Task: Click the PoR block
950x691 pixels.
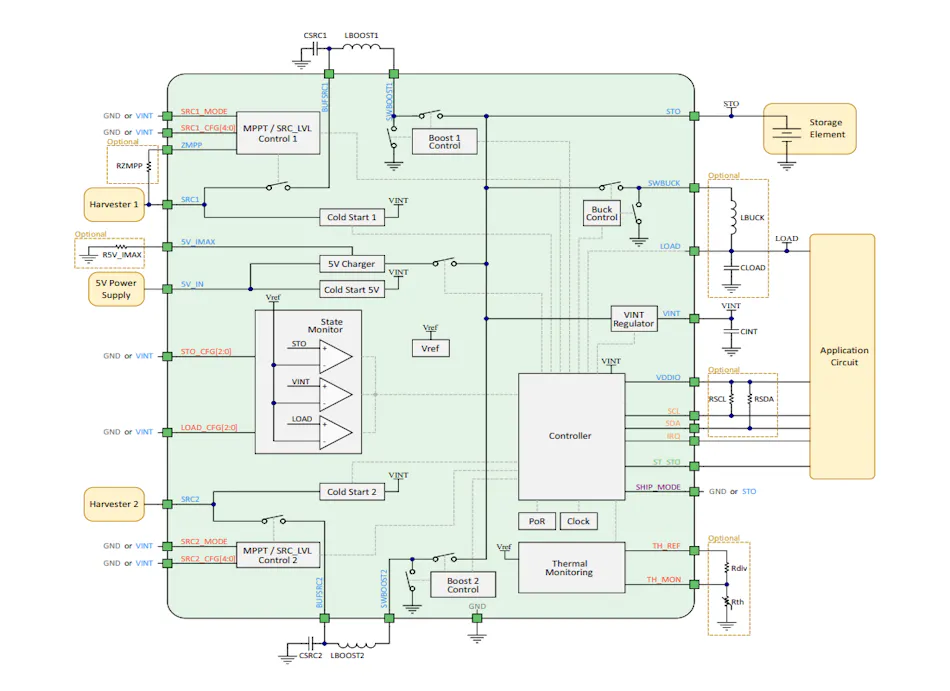Action: (537, 521)
